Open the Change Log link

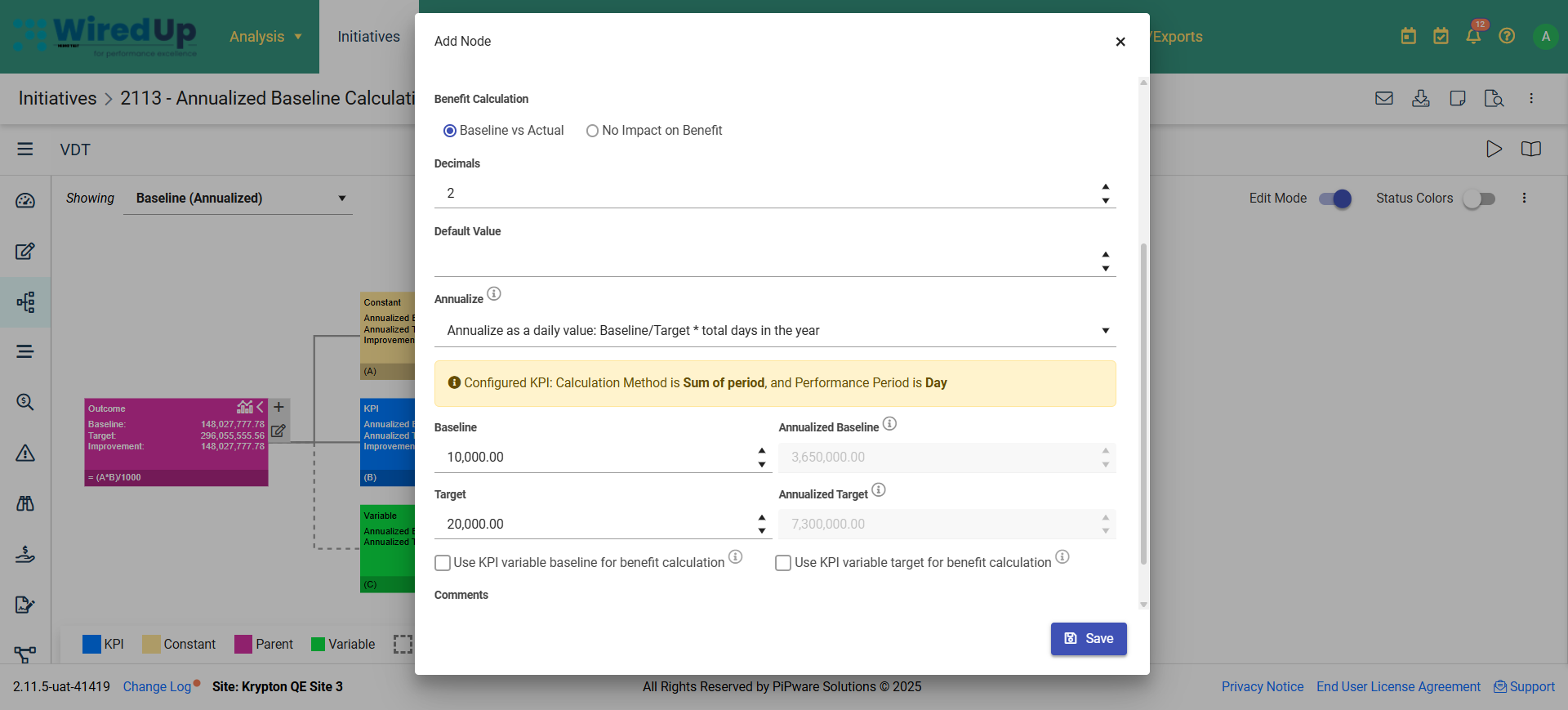(157, 687)
